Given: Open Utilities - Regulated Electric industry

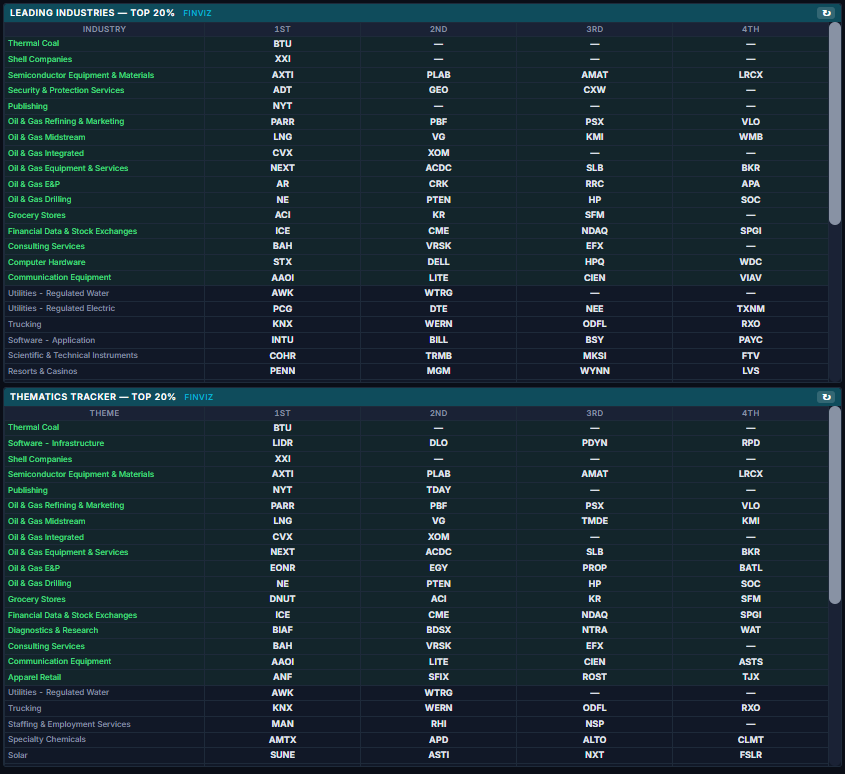Looking at the screenshot, I should pyautogui.click(x=61, y=308).
